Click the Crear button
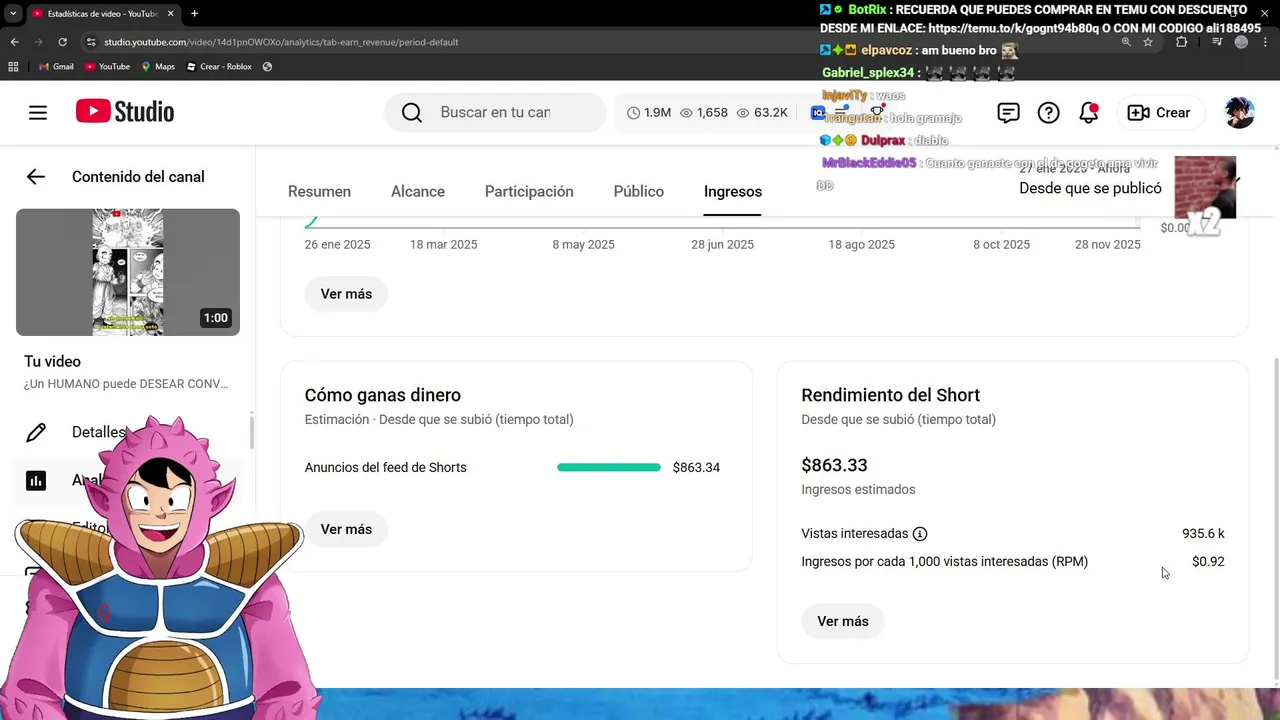This screenshot has width=1280, height=720. pyautogui.click(x=1159, y=113)
